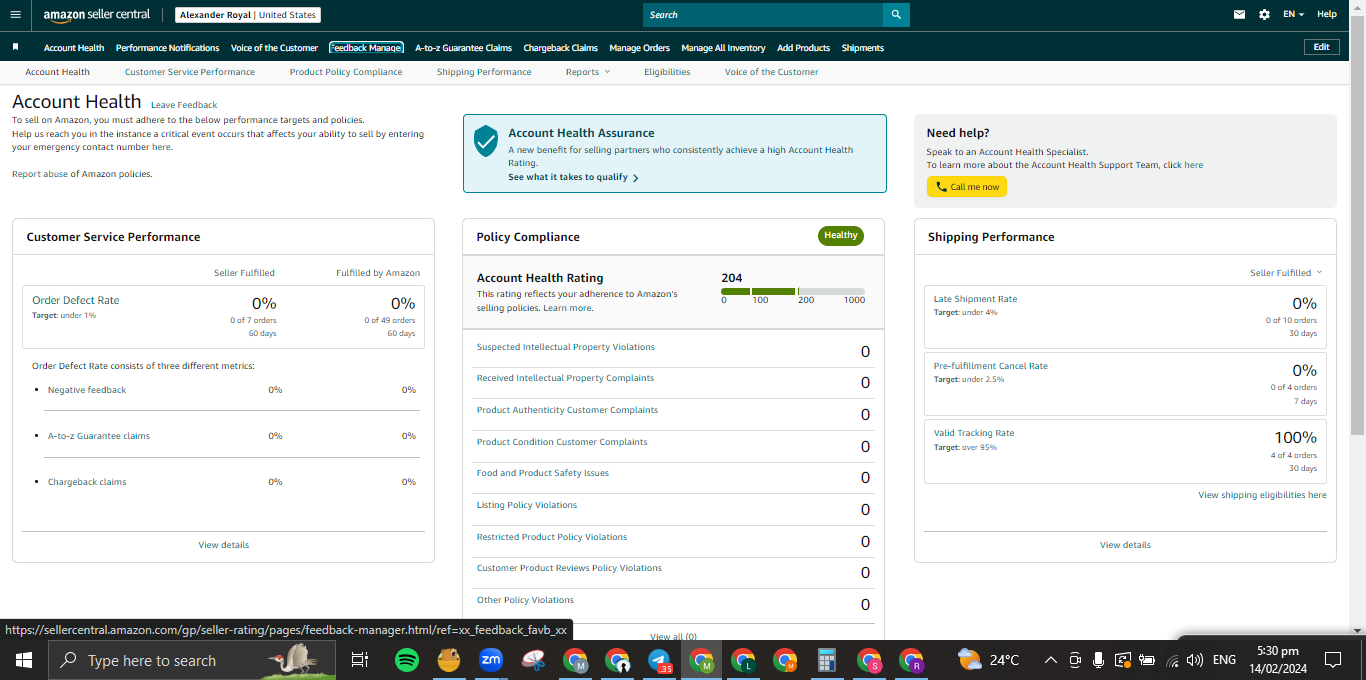Open Manage All Inventory in favorites bar
The height and width of the screenshot is (680, 1366).
723,48
